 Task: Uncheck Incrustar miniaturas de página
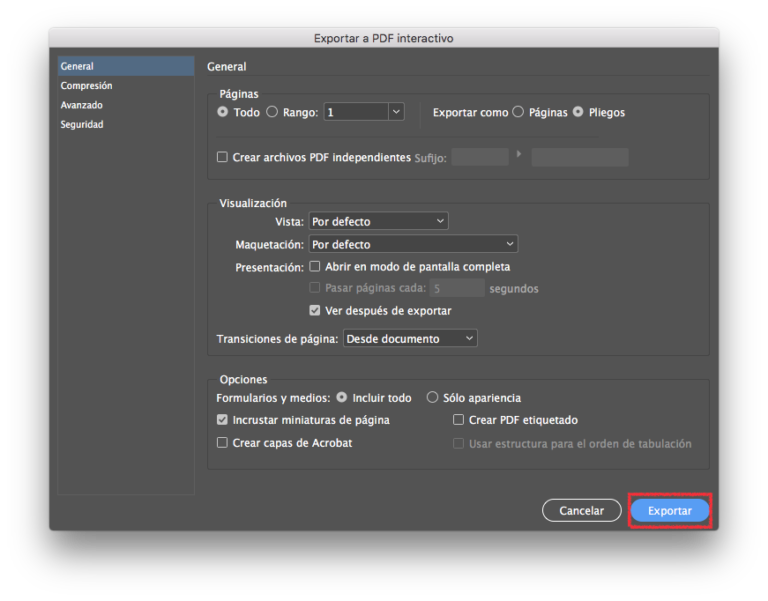coord(222,420)
